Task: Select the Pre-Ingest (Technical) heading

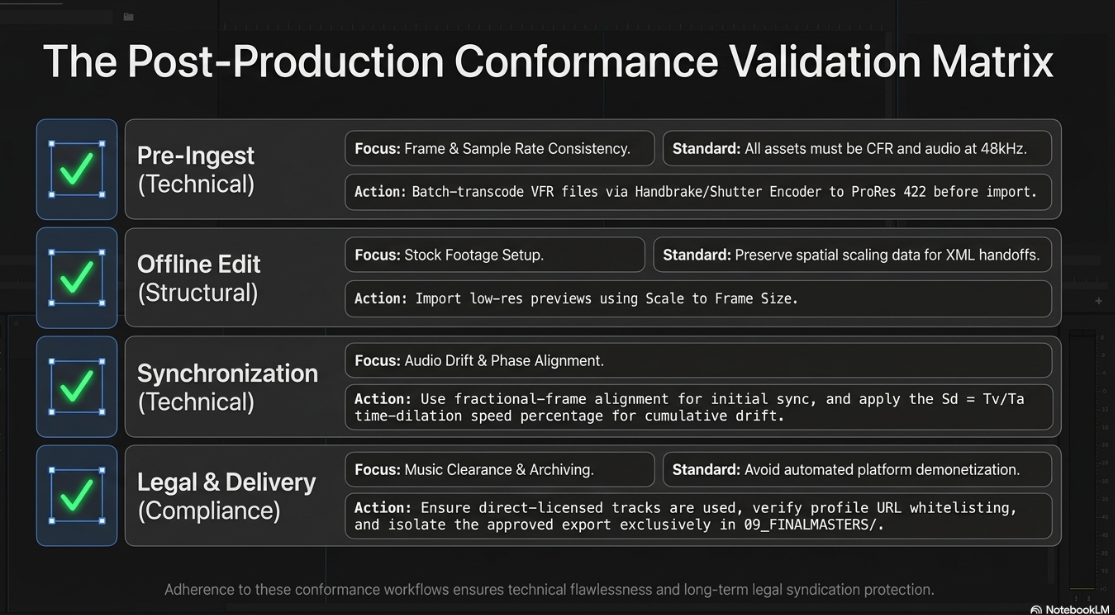Action: point(196,170)
